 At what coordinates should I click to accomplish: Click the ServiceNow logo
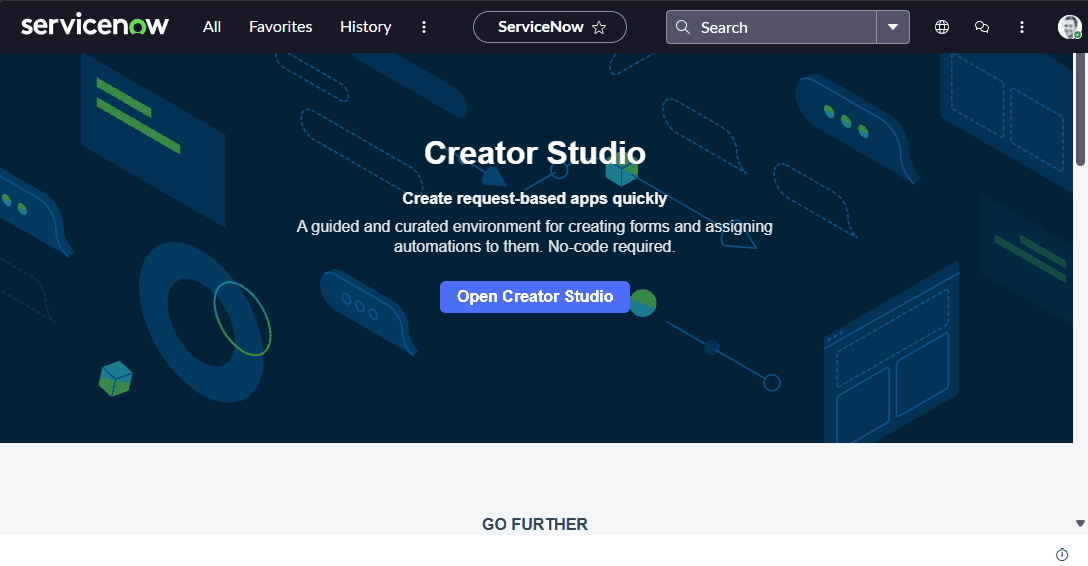[x=95, y=26]
